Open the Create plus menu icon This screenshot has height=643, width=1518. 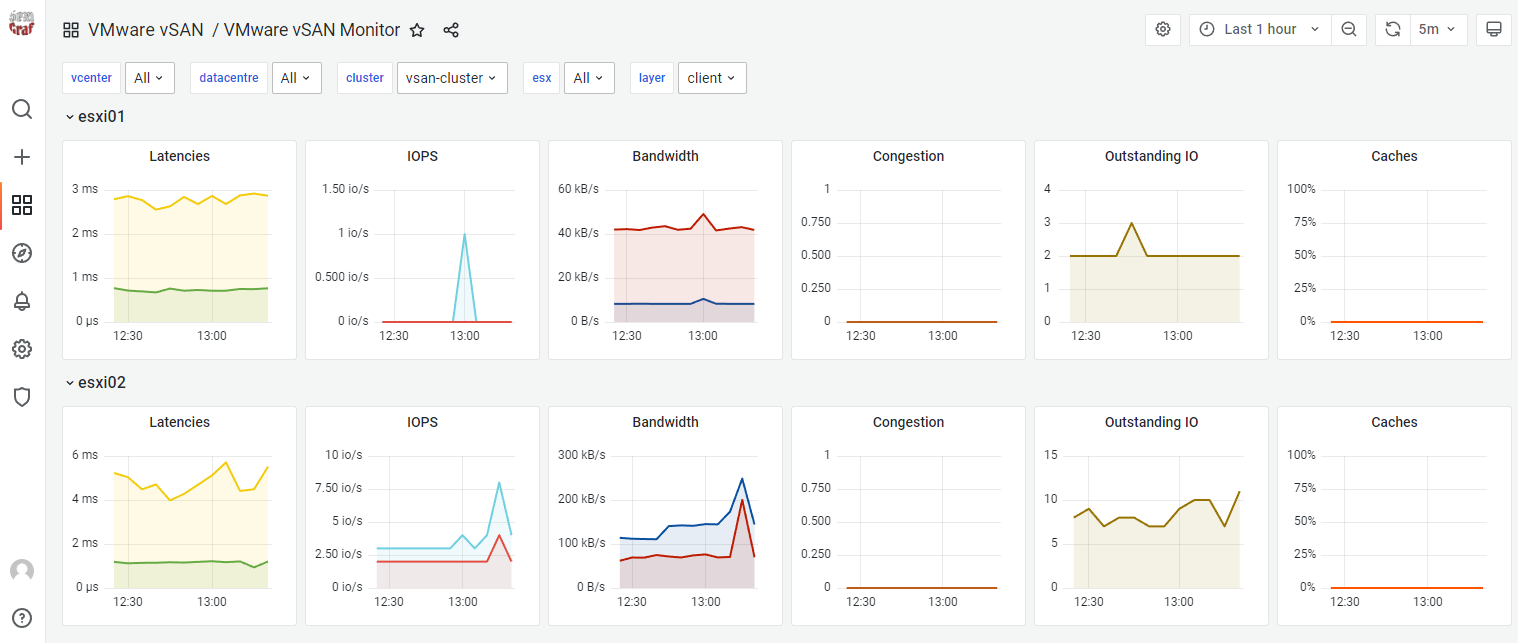[x=22, y=157]
